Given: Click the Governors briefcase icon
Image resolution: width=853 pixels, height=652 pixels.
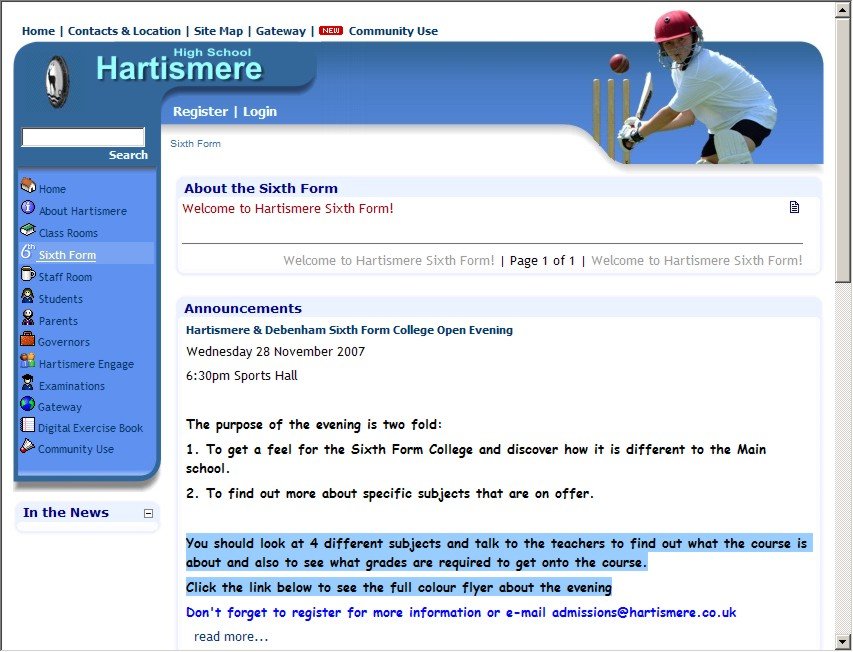Looking at the screenshot, I should click(28, 340).
